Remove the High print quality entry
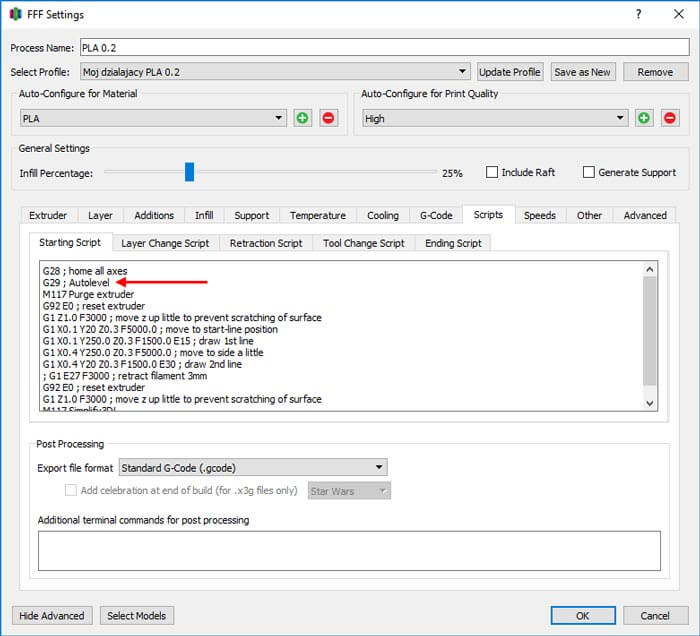This screenshot has height=636, width=700. pyautogui.click(x=670, y=118)
